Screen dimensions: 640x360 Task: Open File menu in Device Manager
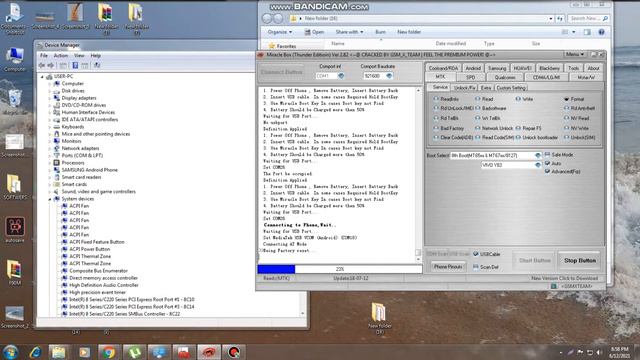point(44,56)
